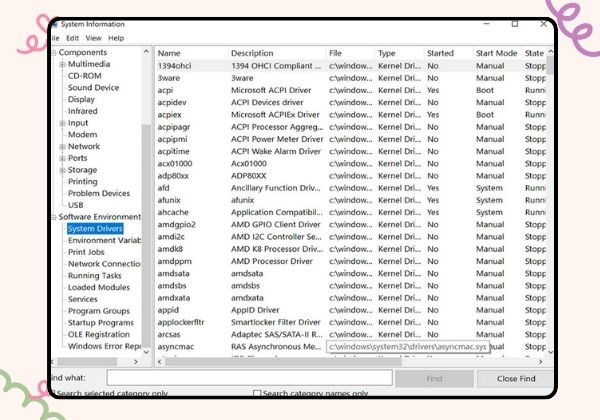The image size is (600, 420).
Task: Select Modem in the tree
Action: click(83, 135)
